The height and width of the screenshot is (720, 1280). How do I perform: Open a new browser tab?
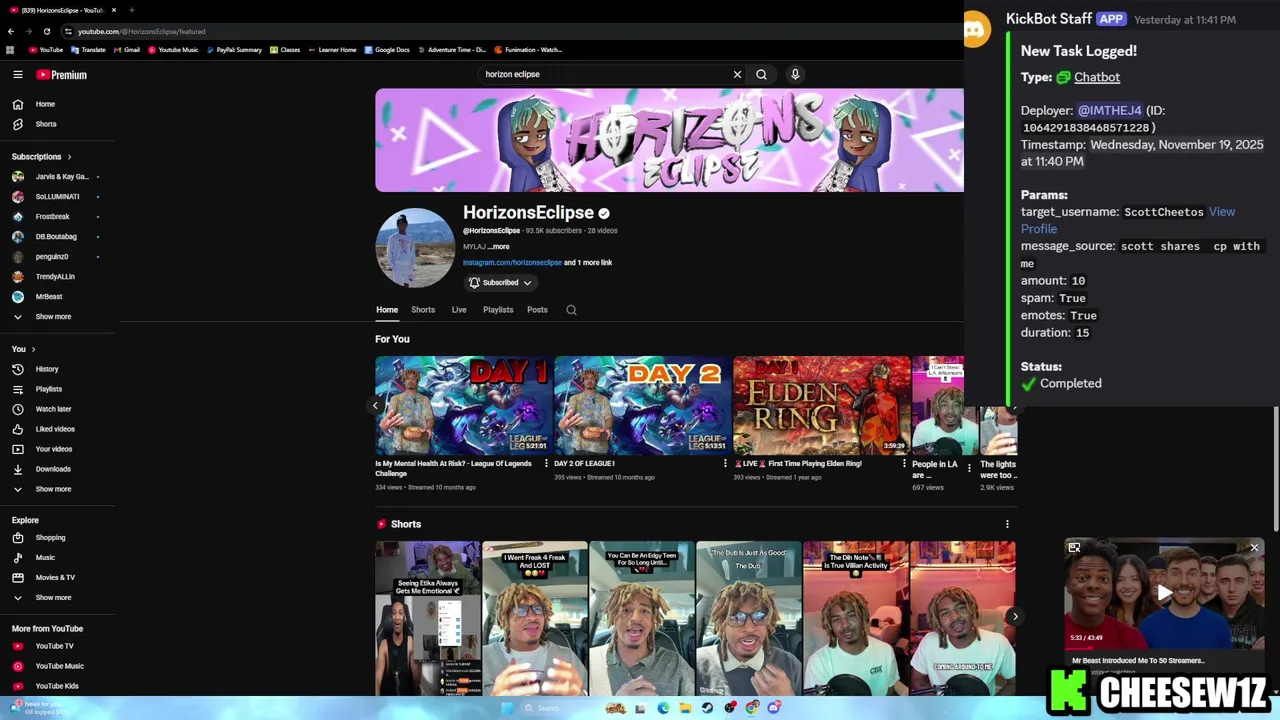131,10
